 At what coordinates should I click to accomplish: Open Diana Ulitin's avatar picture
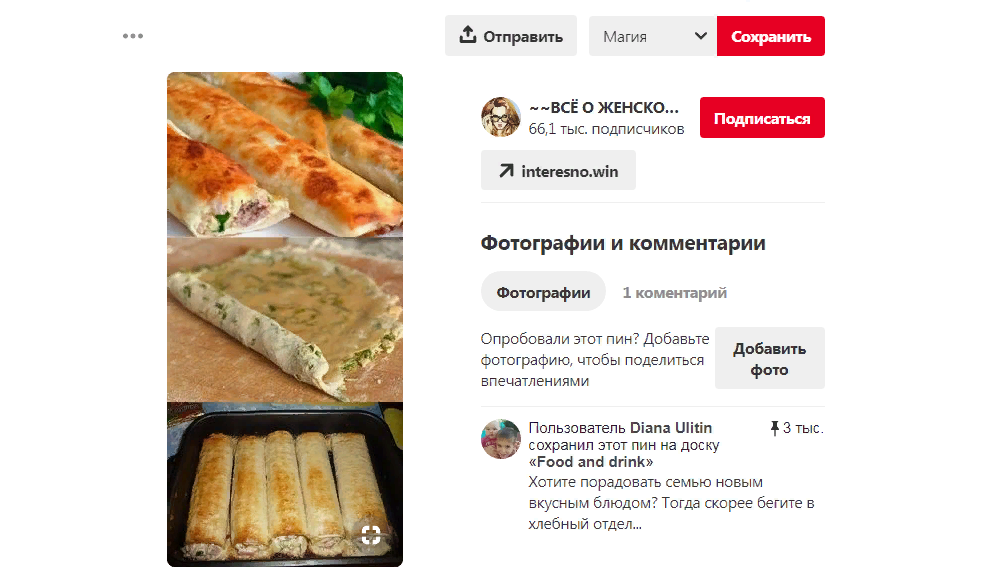click(501, 439)
